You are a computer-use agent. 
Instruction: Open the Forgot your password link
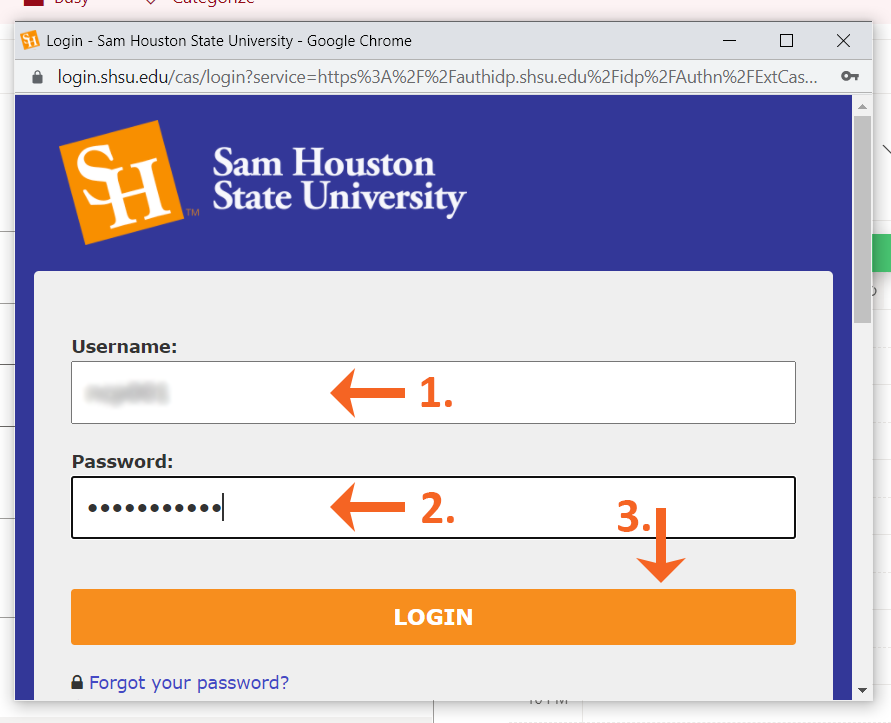(190, 682)
